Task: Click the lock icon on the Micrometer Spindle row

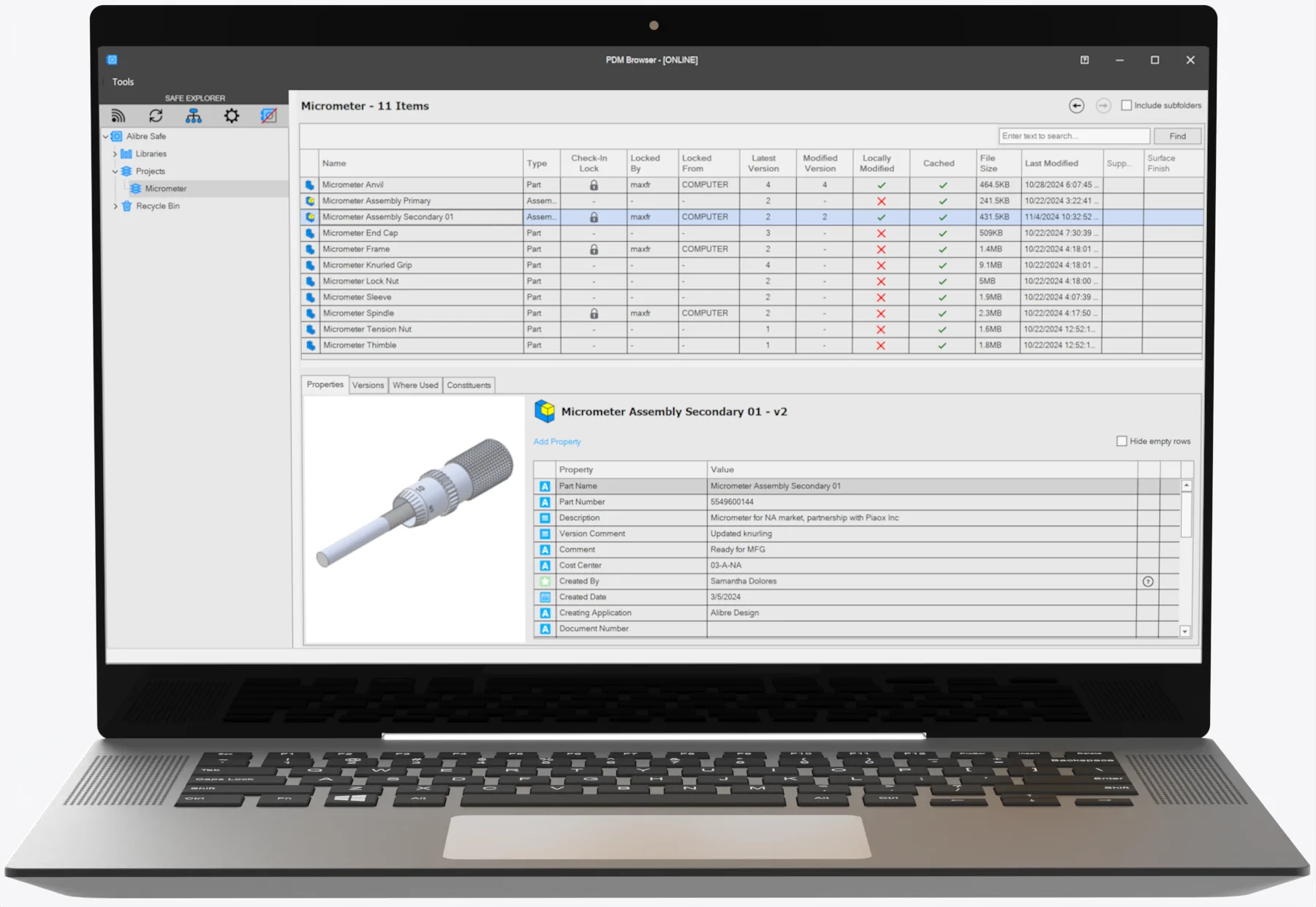Action: [593, 313]
